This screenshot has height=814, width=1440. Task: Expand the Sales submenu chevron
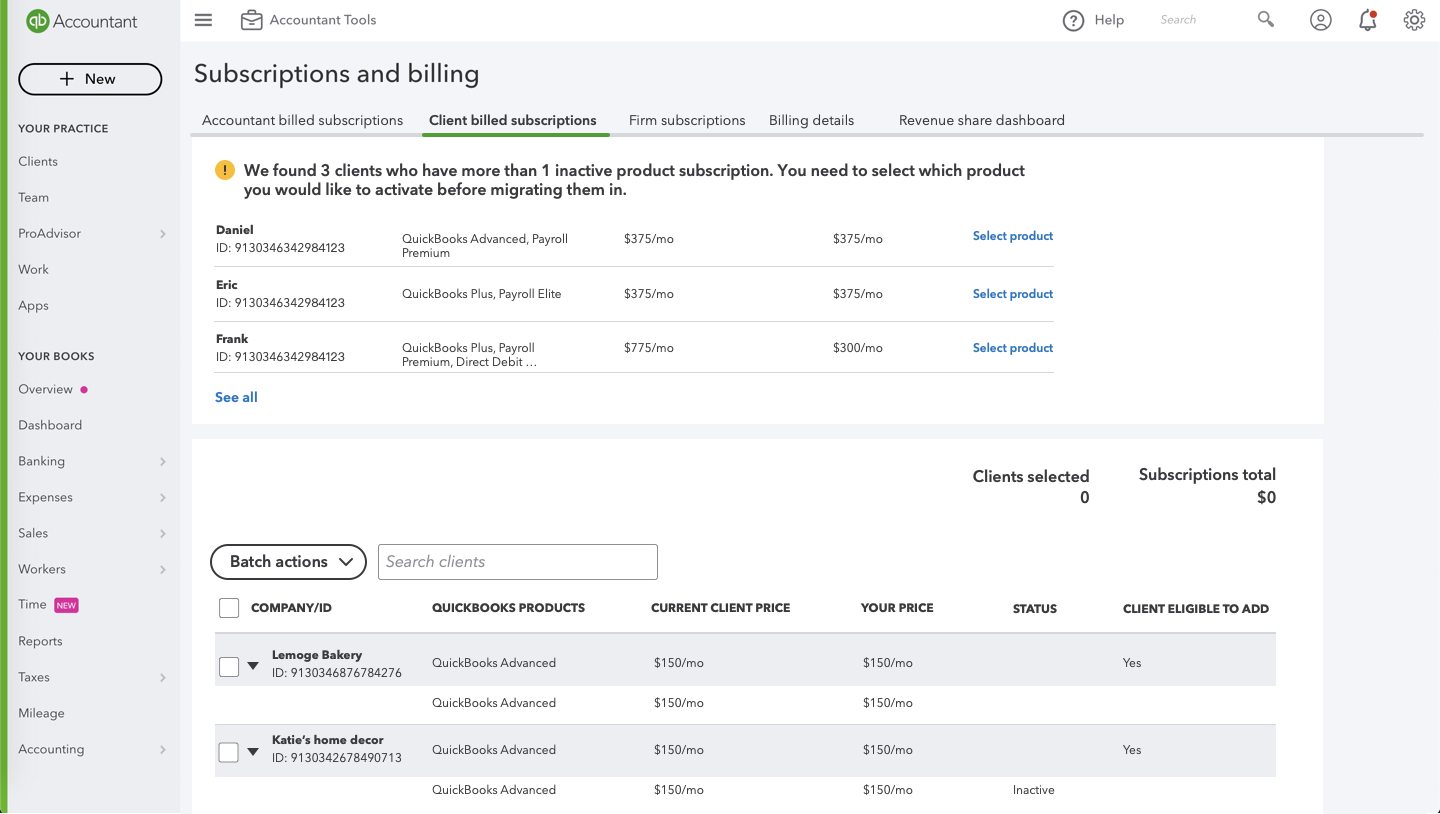[x=162, y=534]
